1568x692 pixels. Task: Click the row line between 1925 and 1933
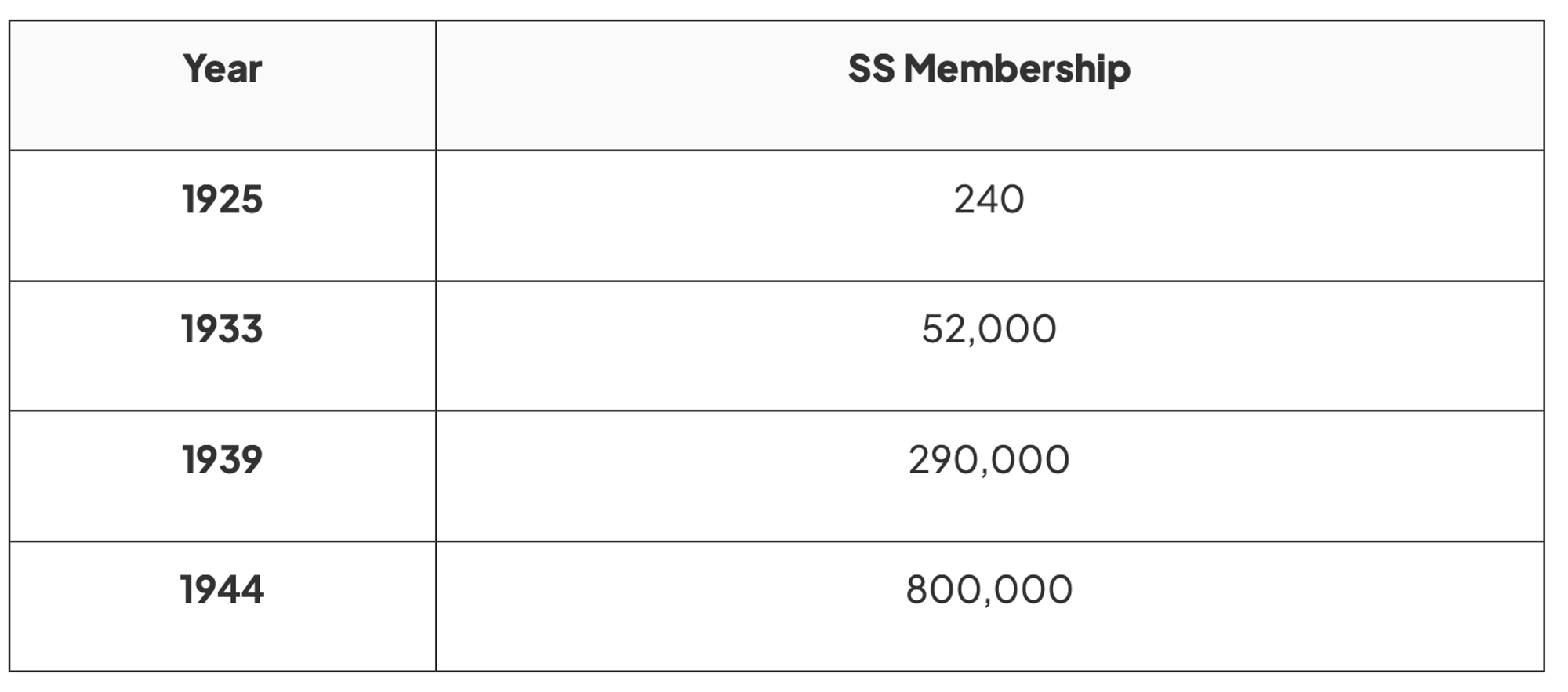pos(222,281)
